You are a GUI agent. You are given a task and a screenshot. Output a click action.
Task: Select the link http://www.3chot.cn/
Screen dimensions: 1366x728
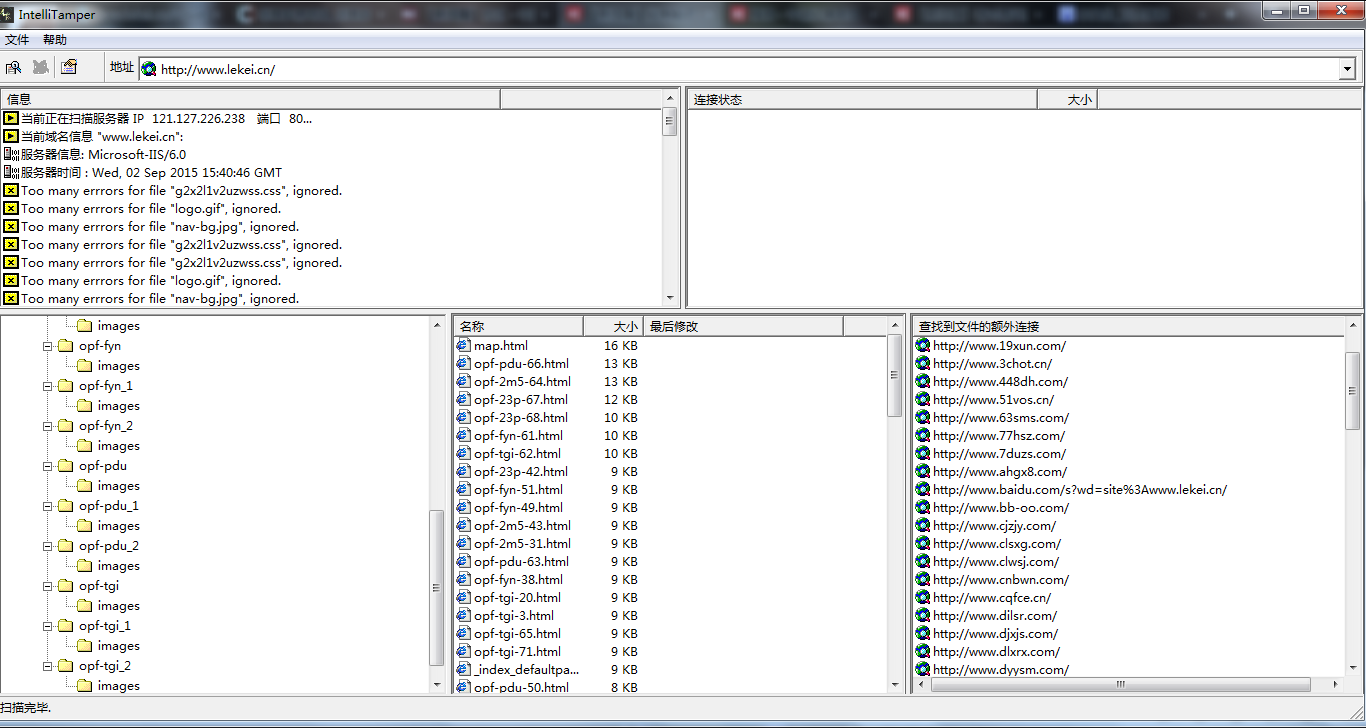(x=992, y=363)
